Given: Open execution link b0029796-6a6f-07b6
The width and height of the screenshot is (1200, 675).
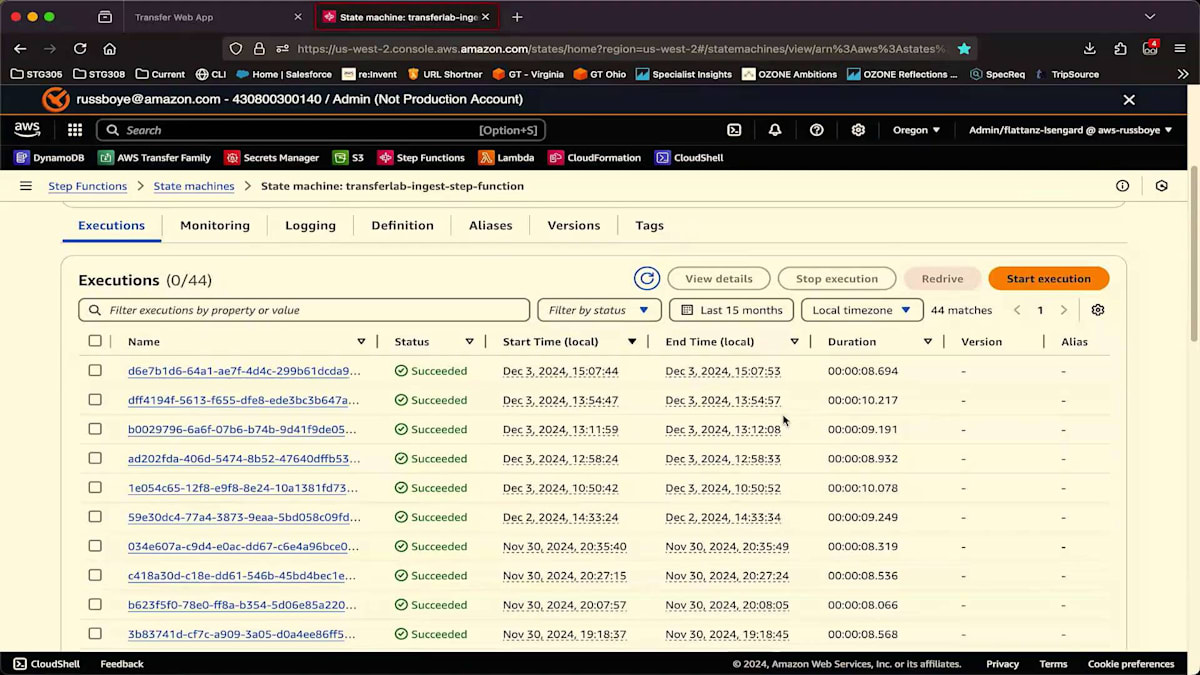Looking at the screenshot, I should (x=242, y=429).
